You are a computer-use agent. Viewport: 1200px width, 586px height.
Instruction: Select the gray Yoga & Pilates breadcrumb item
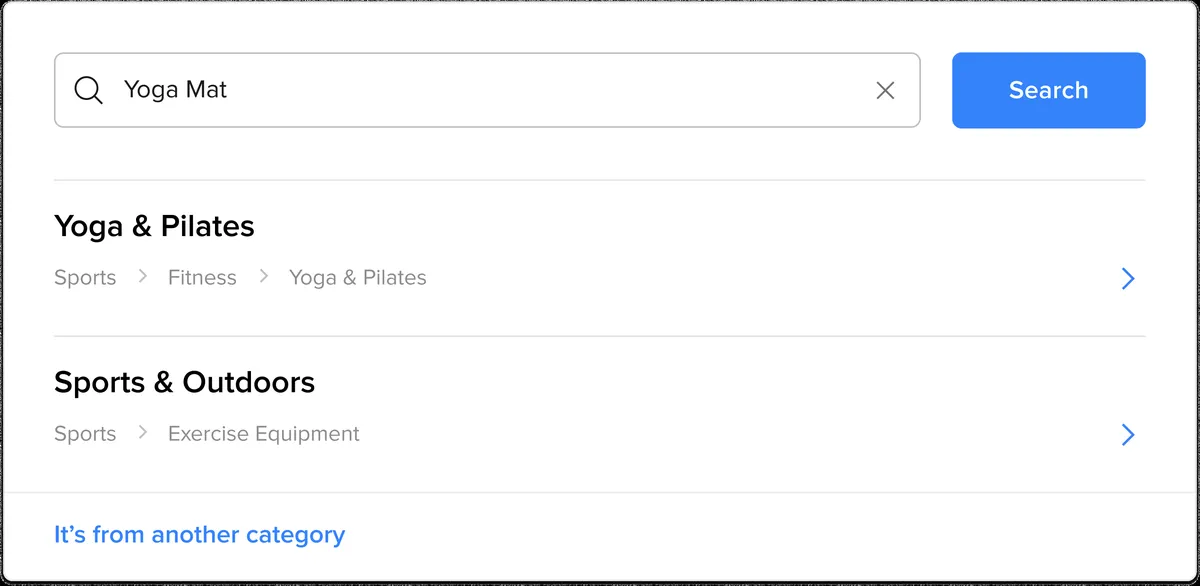[358, 278]
